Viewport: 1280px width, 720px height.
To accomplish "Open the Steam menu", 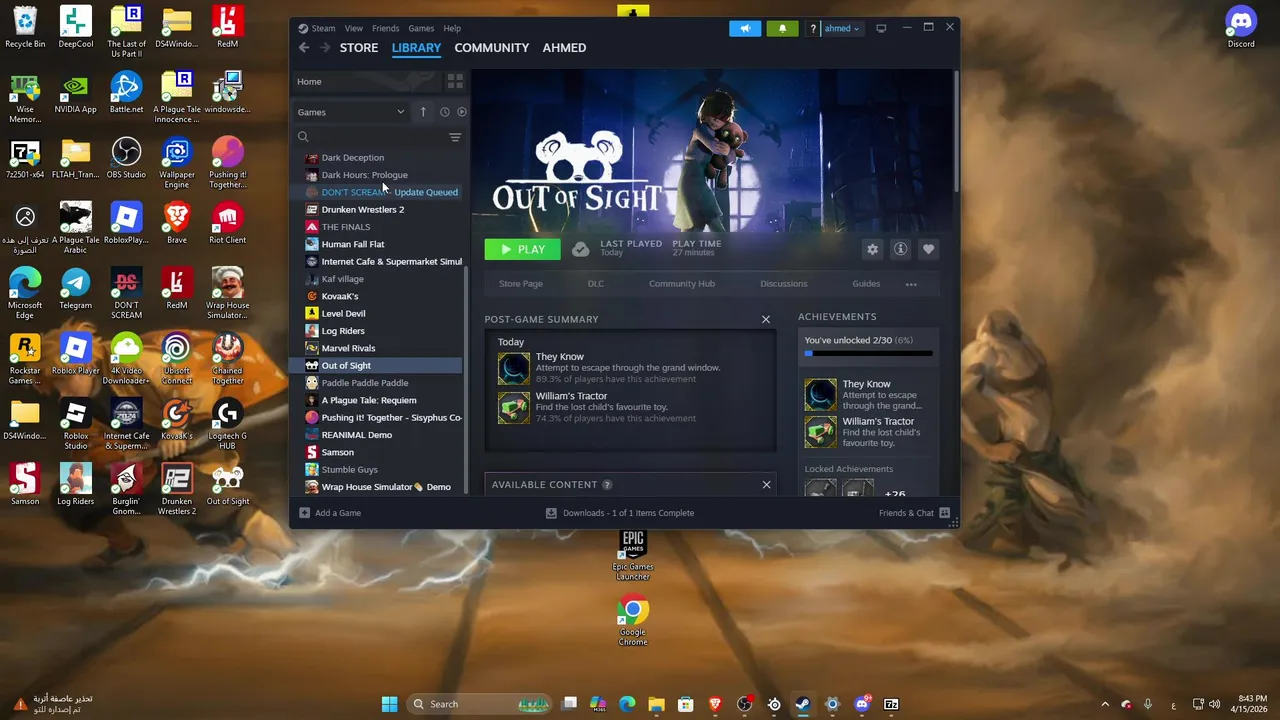I will (323, 28).
